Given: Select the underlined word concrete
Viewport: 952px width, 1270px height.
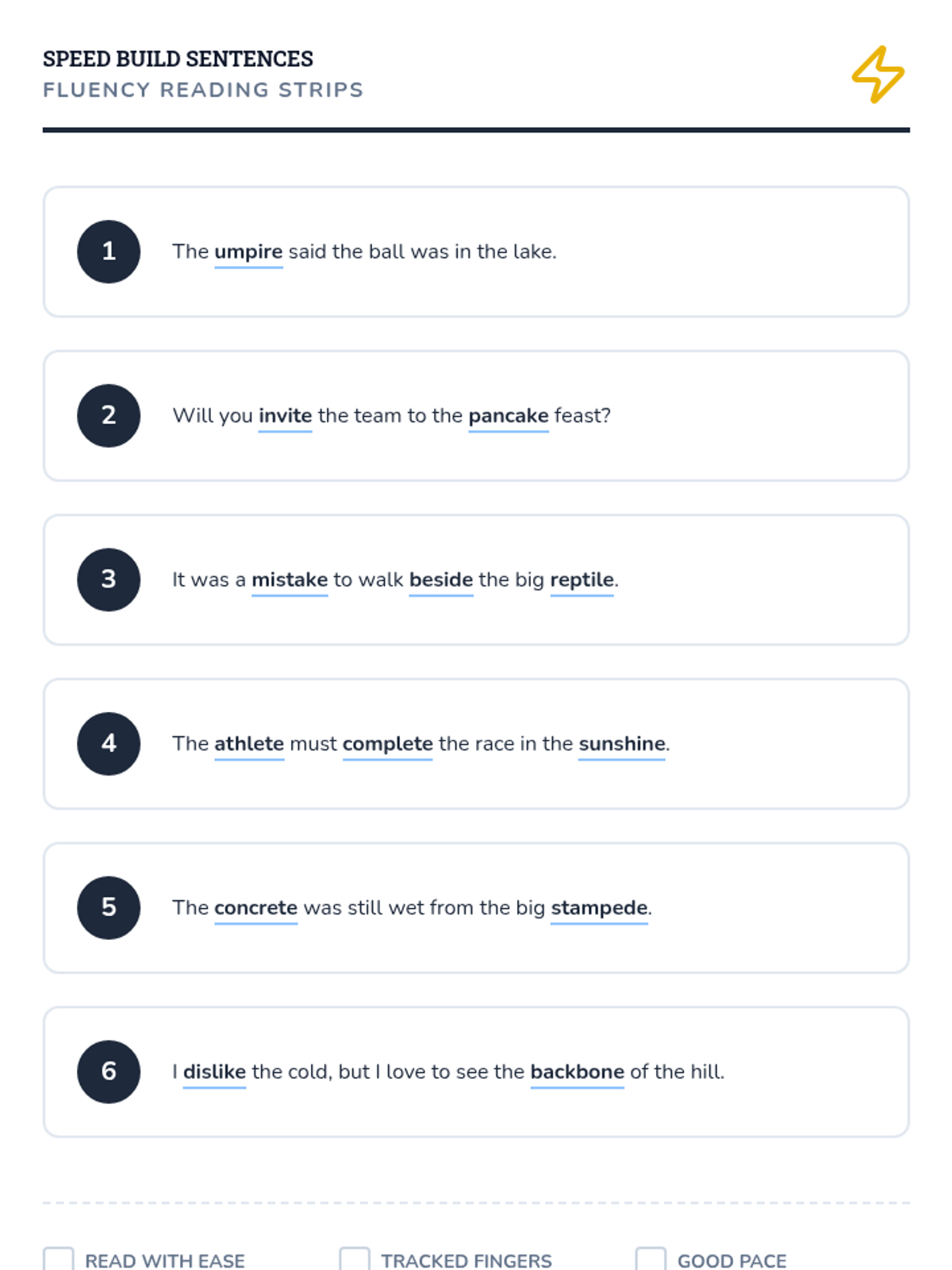Looking at the screenshot, I should click(x=255, y=909).
